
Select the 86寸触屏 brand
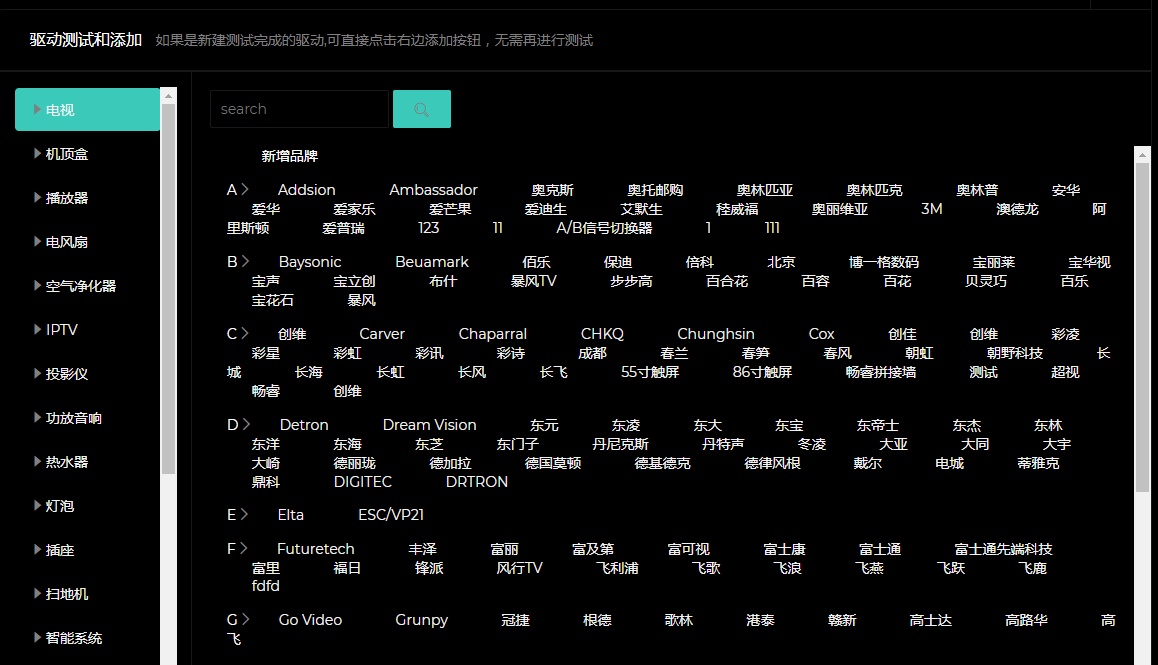point(762,372)
